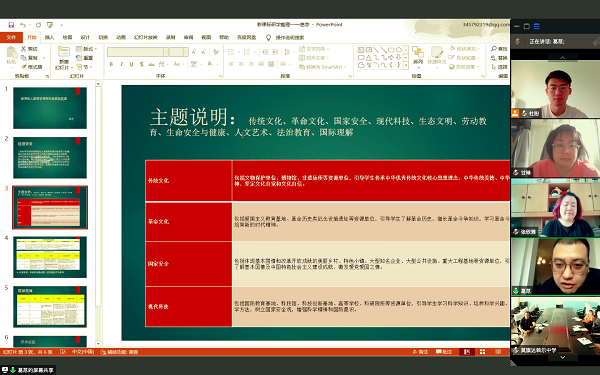Click the increase font size icon
This screenshot has height=375, width=600.
coord(194,52)
